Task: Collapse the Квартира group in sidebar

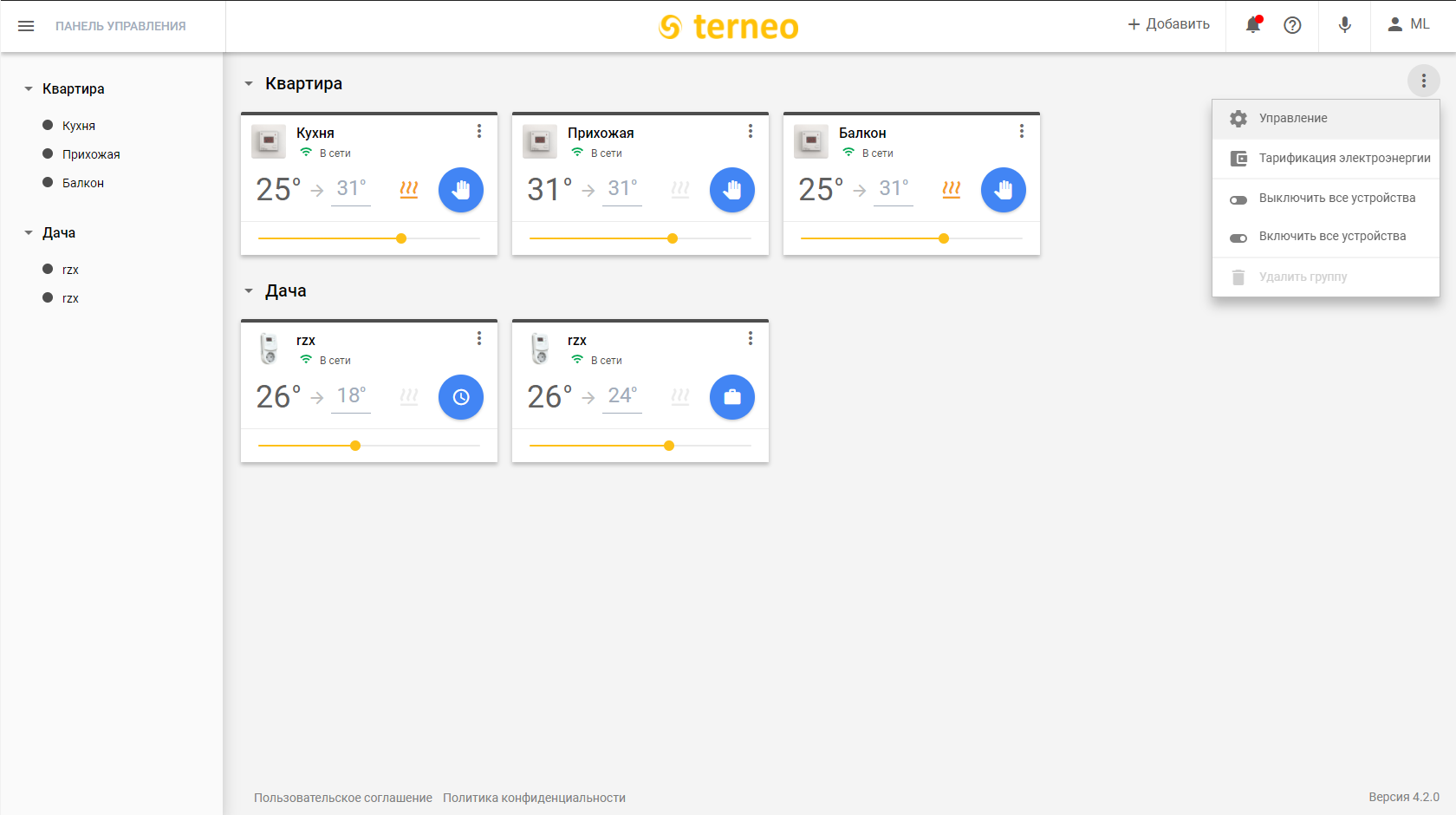Action: 29,88
